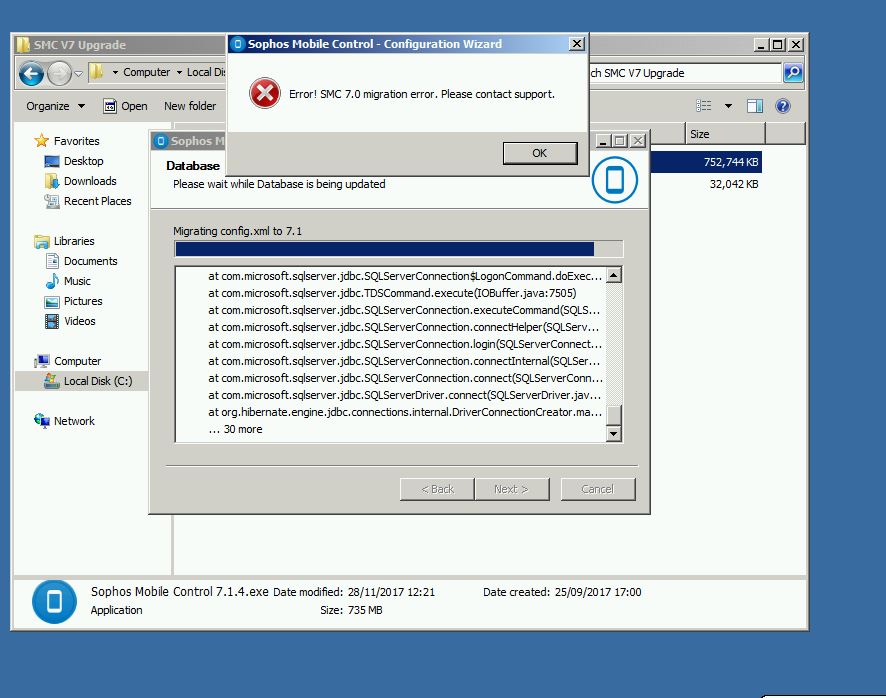Close the Configuration Wizard error dialog
The image size is (886, 698).
coord(576,44)
